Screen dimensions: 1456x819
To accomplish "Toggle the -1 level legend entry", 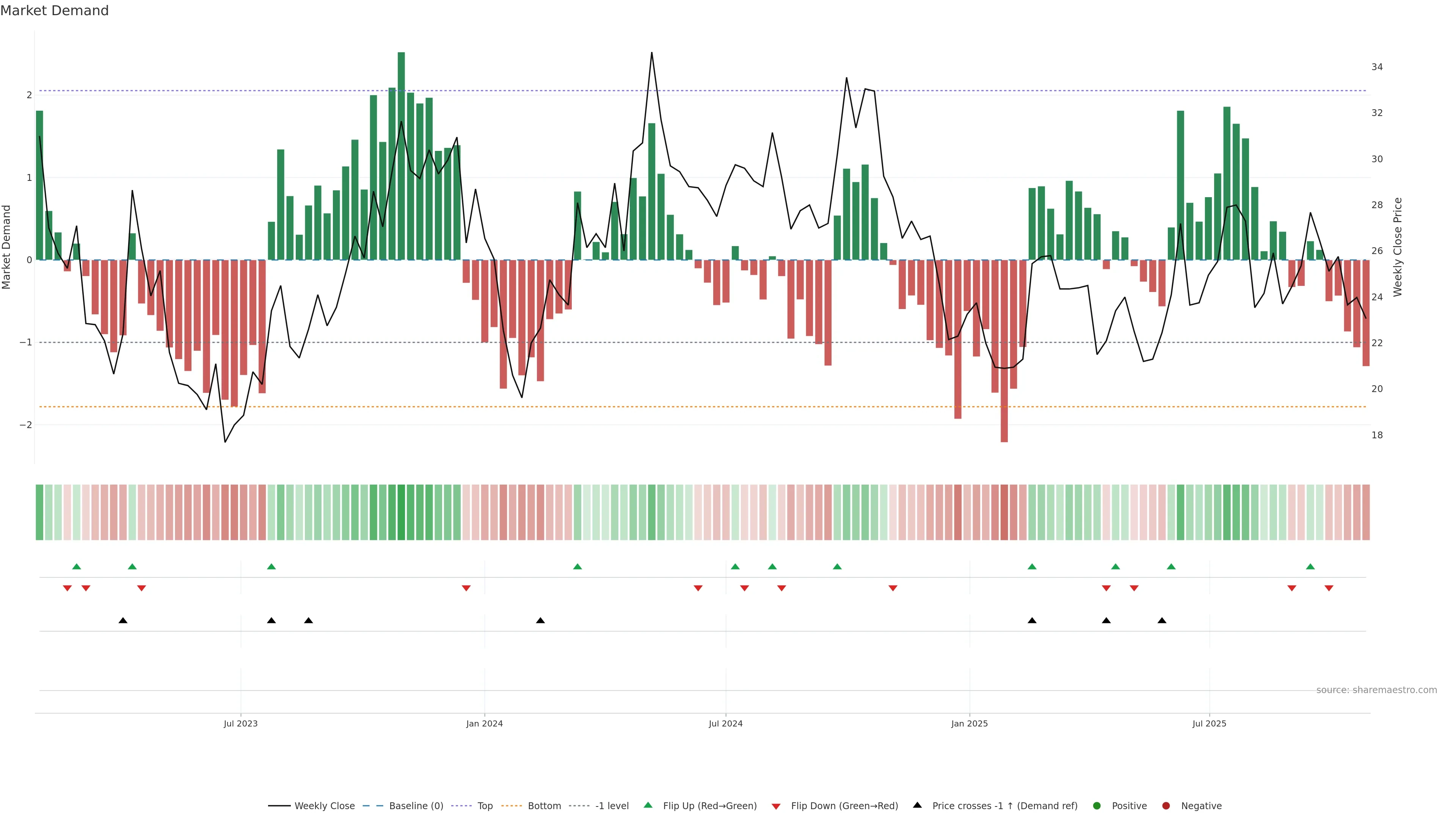I will click(612, 805).
